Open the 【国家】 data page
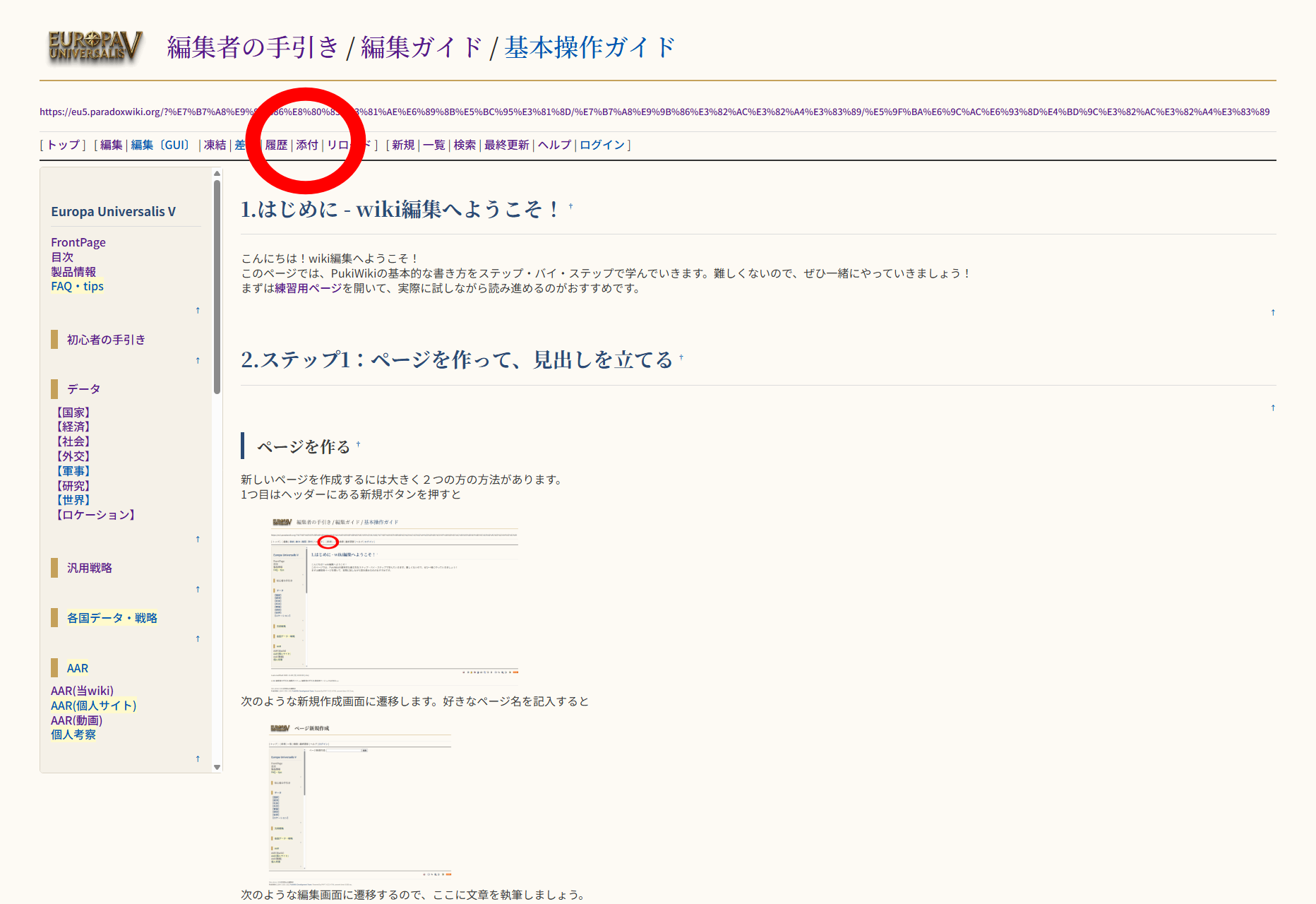 click(72, 412)
